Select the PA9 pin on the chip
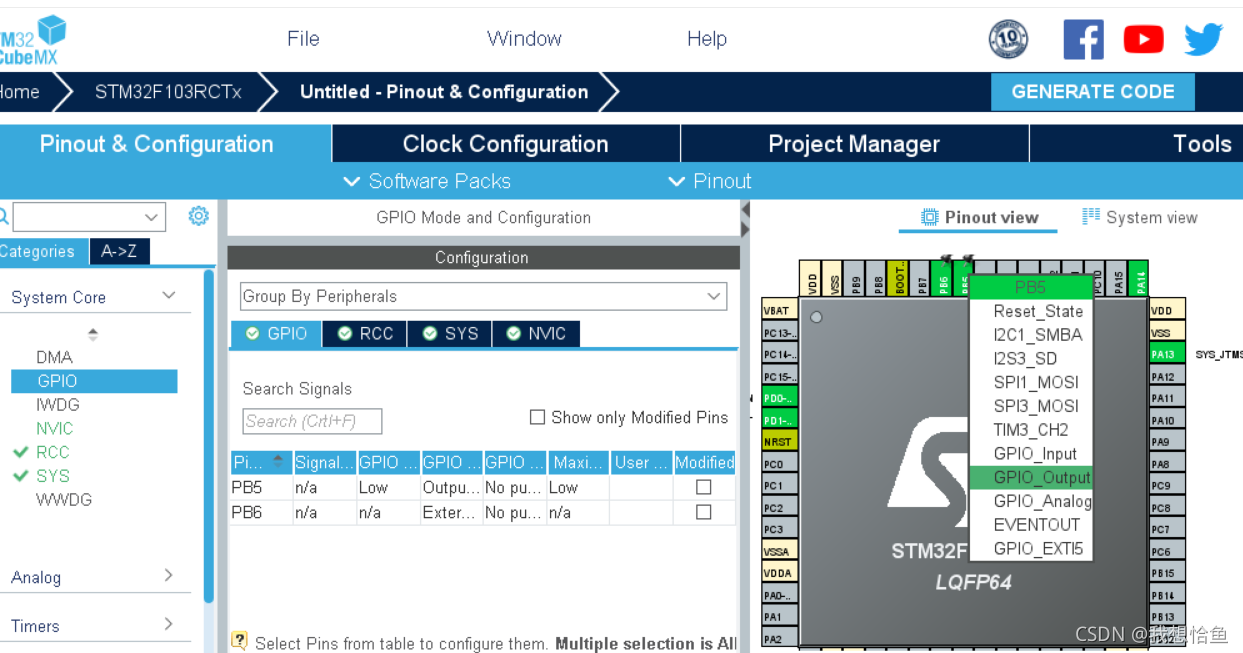 1166,441
